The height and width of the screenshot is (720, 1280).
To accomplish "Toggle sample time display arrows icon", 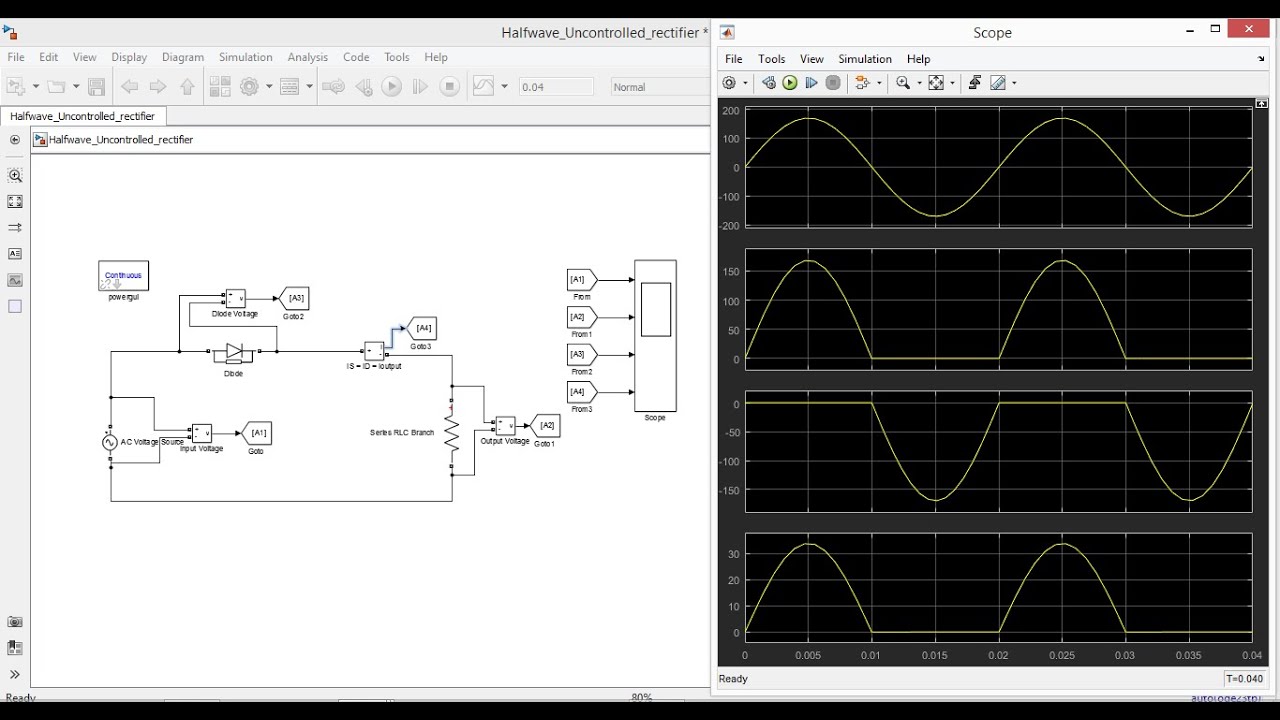I will pyautogui.click(x=15, y=228).
